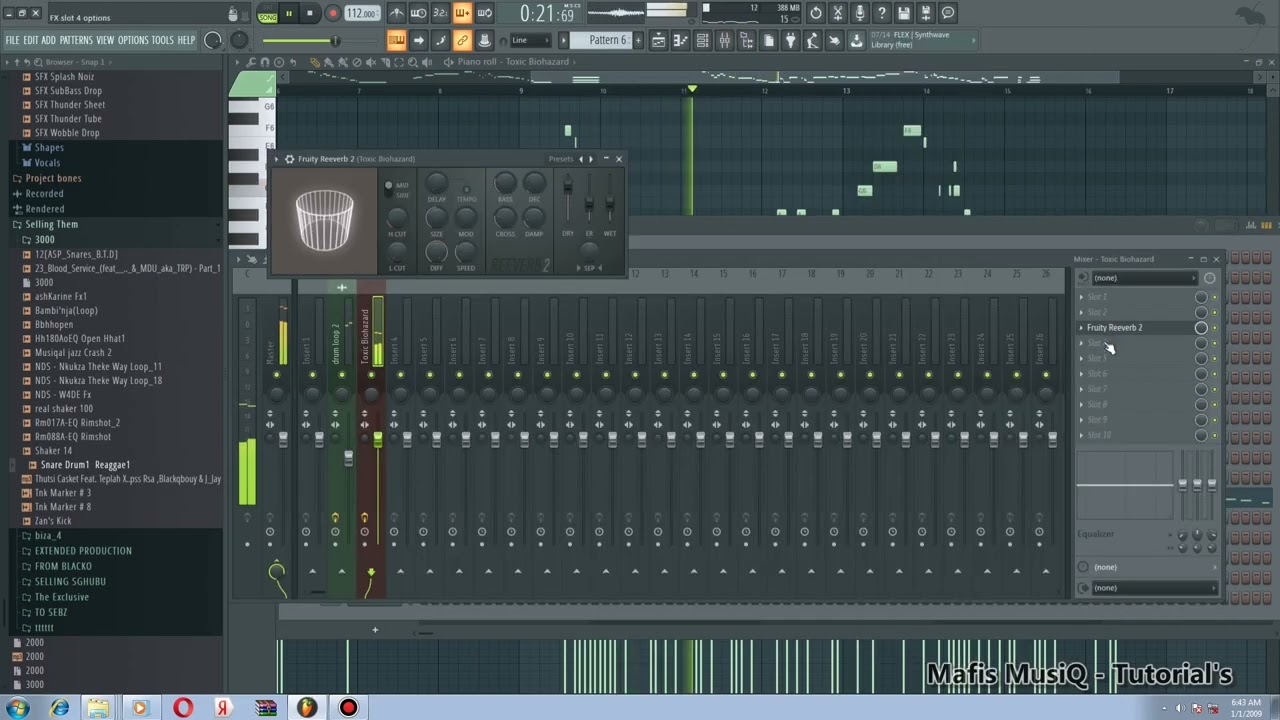Open the EDIT menu

31,40
